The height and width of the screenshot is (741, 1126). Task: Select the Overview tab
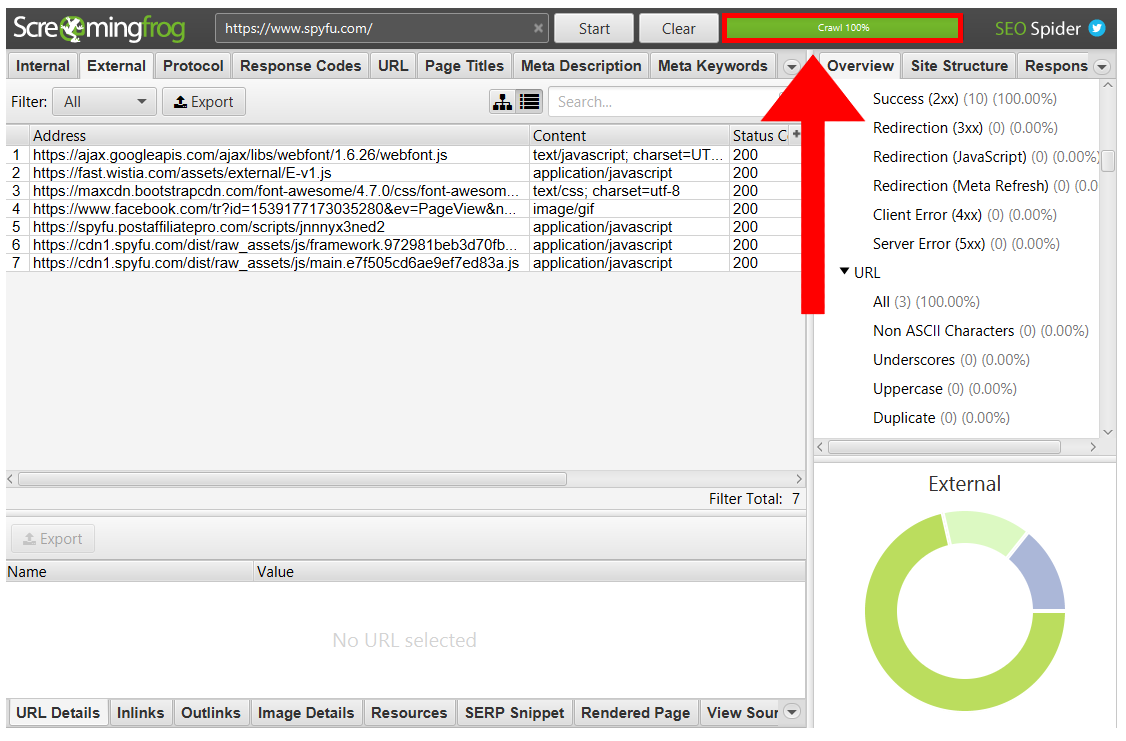click(x=860, y=66)
